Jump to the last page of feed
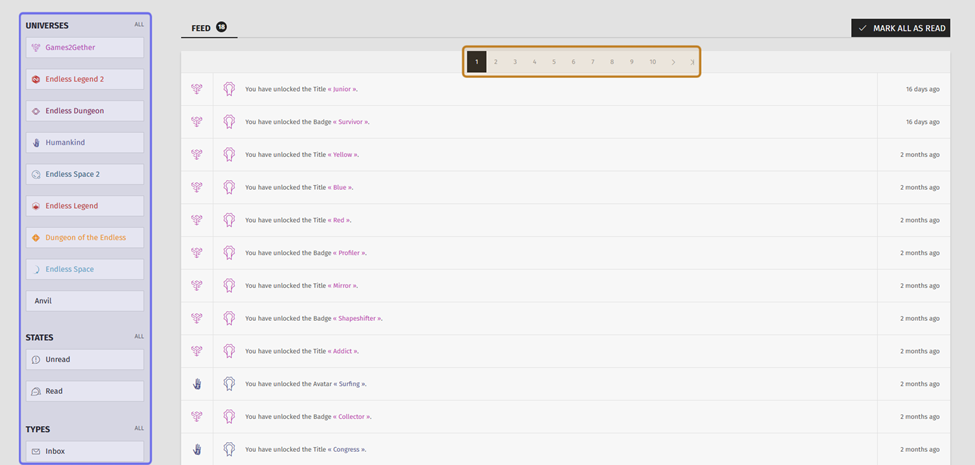Screen dimensions: 975x465 (692, 62)
